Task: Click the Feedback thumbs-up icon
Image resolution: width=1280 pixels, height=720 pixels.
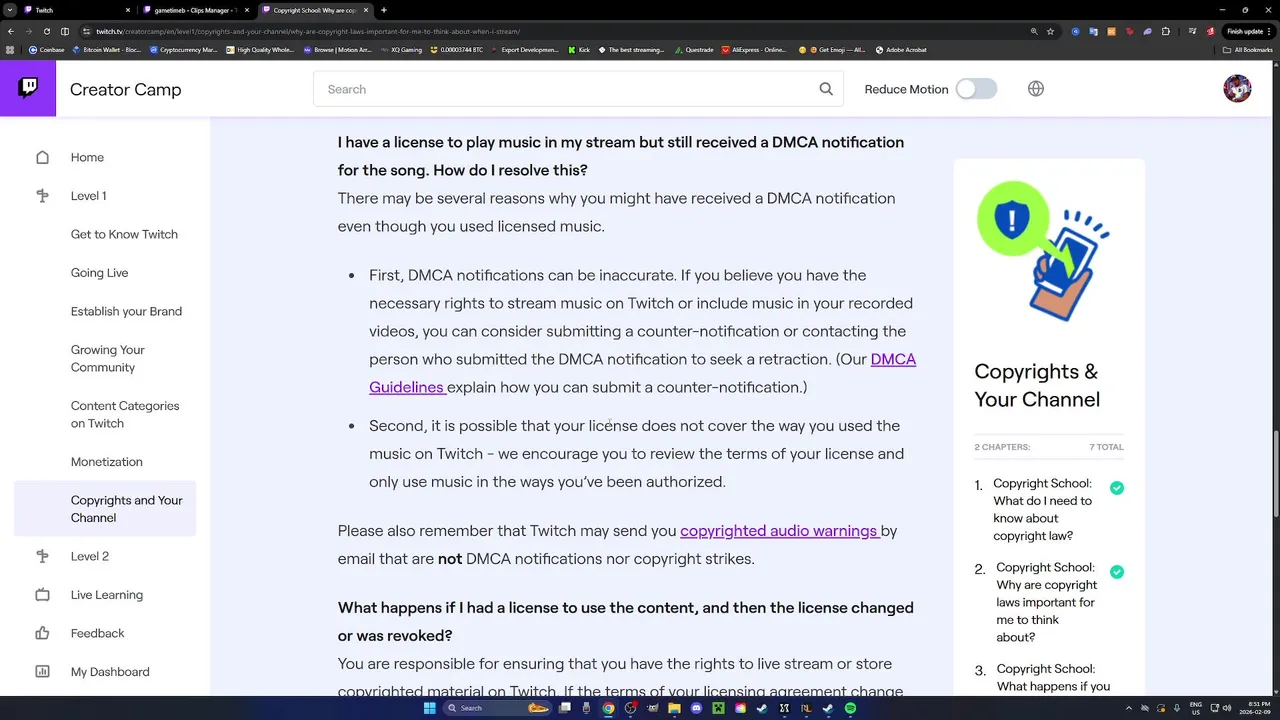Action: [42, 633]
